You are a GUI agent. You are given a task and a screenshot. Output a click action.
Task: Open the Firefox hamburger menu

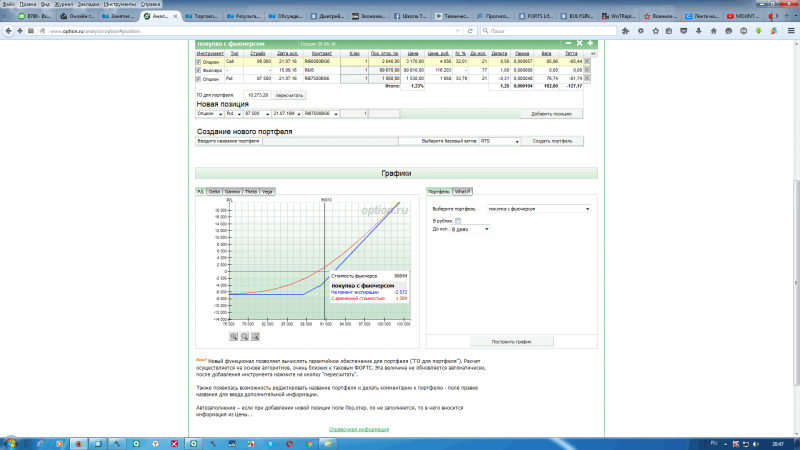coord(791,31)
